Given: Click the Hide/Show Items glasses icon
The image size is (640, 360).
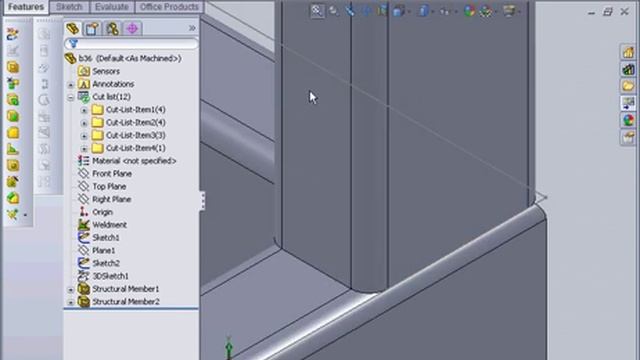Looking at the screenshot, I should [x=445, y=11].
